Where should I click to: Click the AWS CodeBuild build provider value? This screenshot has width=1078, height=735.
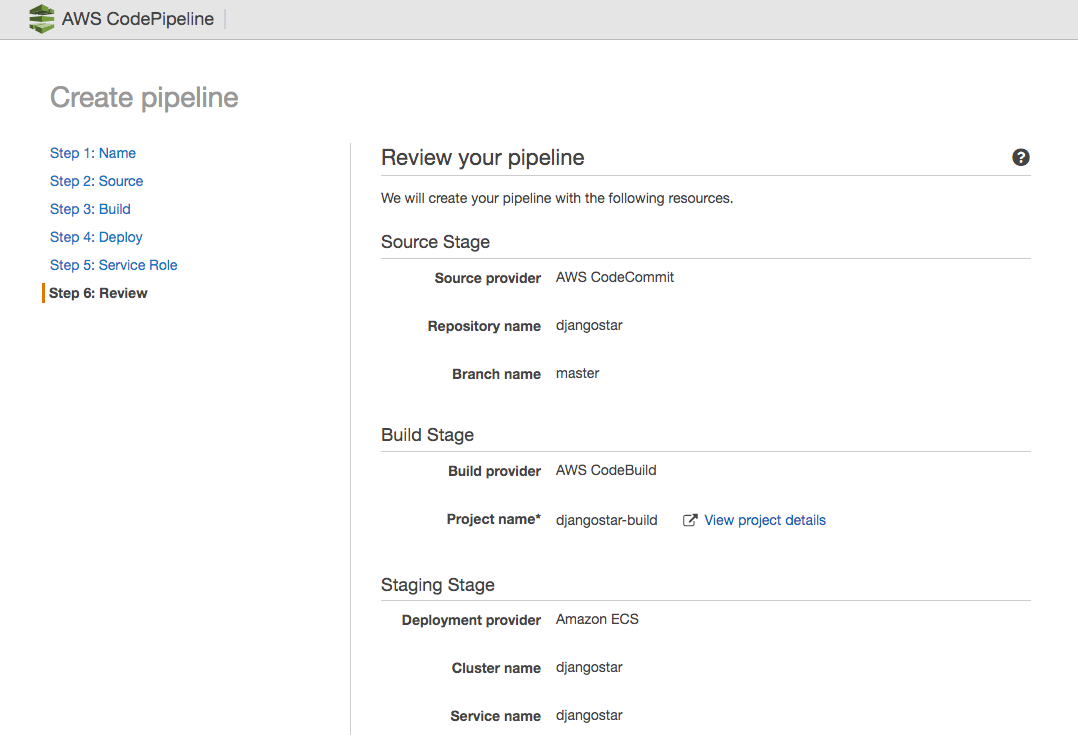606,470
